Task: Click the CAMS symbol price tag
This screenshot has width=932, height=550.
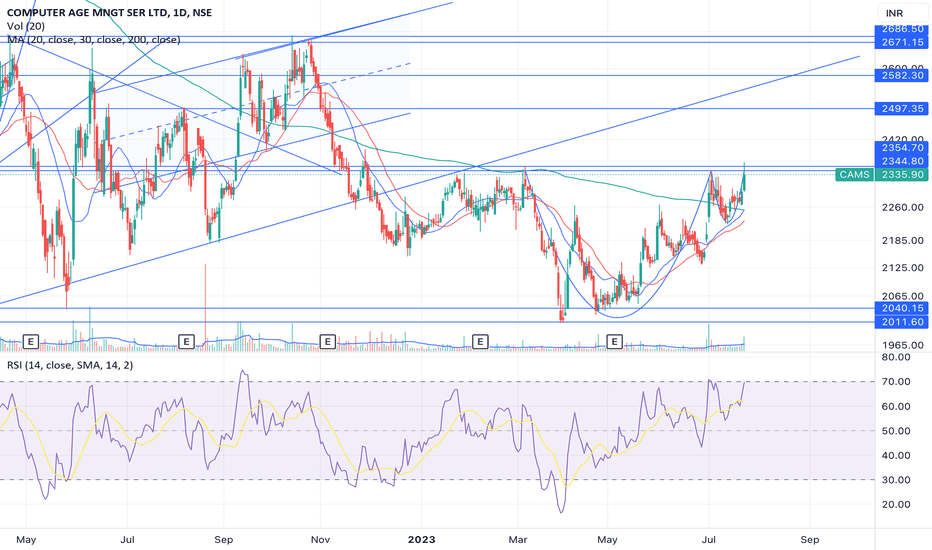Action: tap(854, 175)
